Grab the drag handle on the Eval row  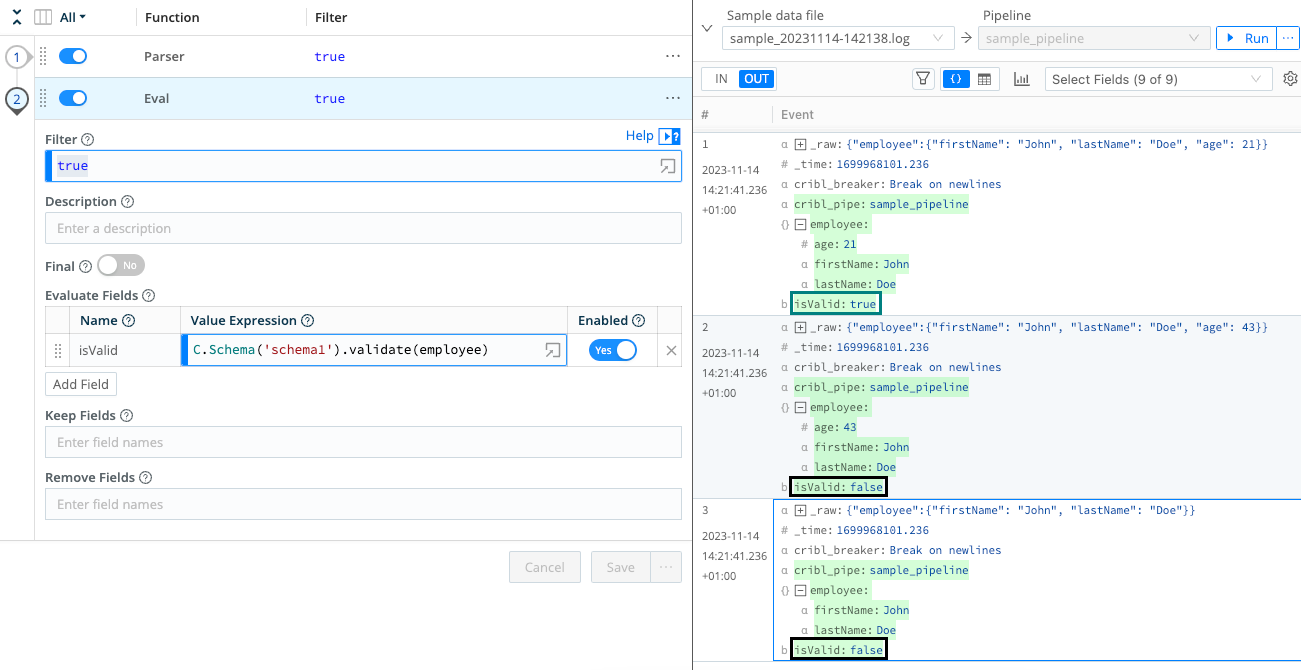[43, 99]
